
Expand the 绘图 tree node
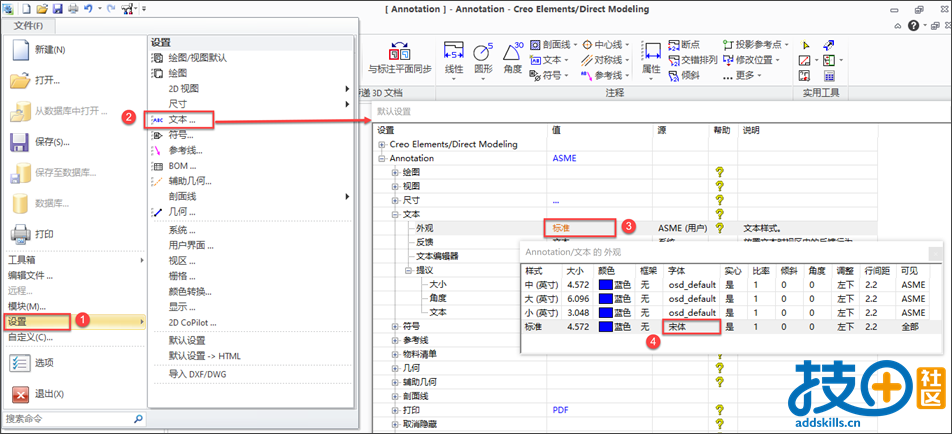click(x=395, y=172)
